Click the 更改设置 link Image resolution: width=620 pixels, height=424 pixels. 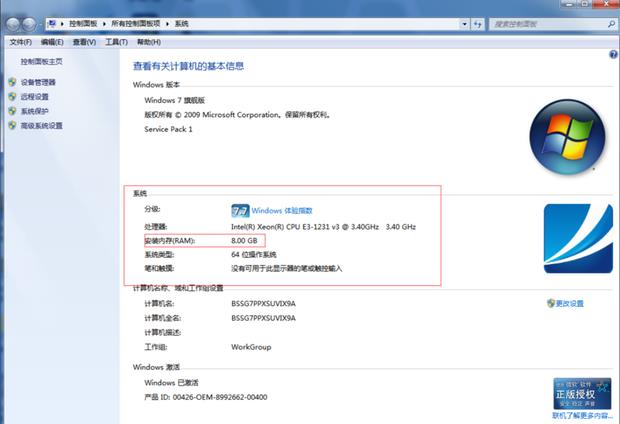569,303
